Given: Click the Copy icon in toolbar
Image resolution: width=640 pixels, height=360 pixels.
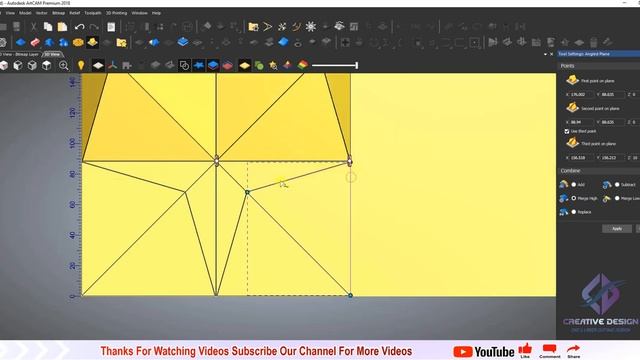Looking at the screenshot, I should (x=48, y=27).
